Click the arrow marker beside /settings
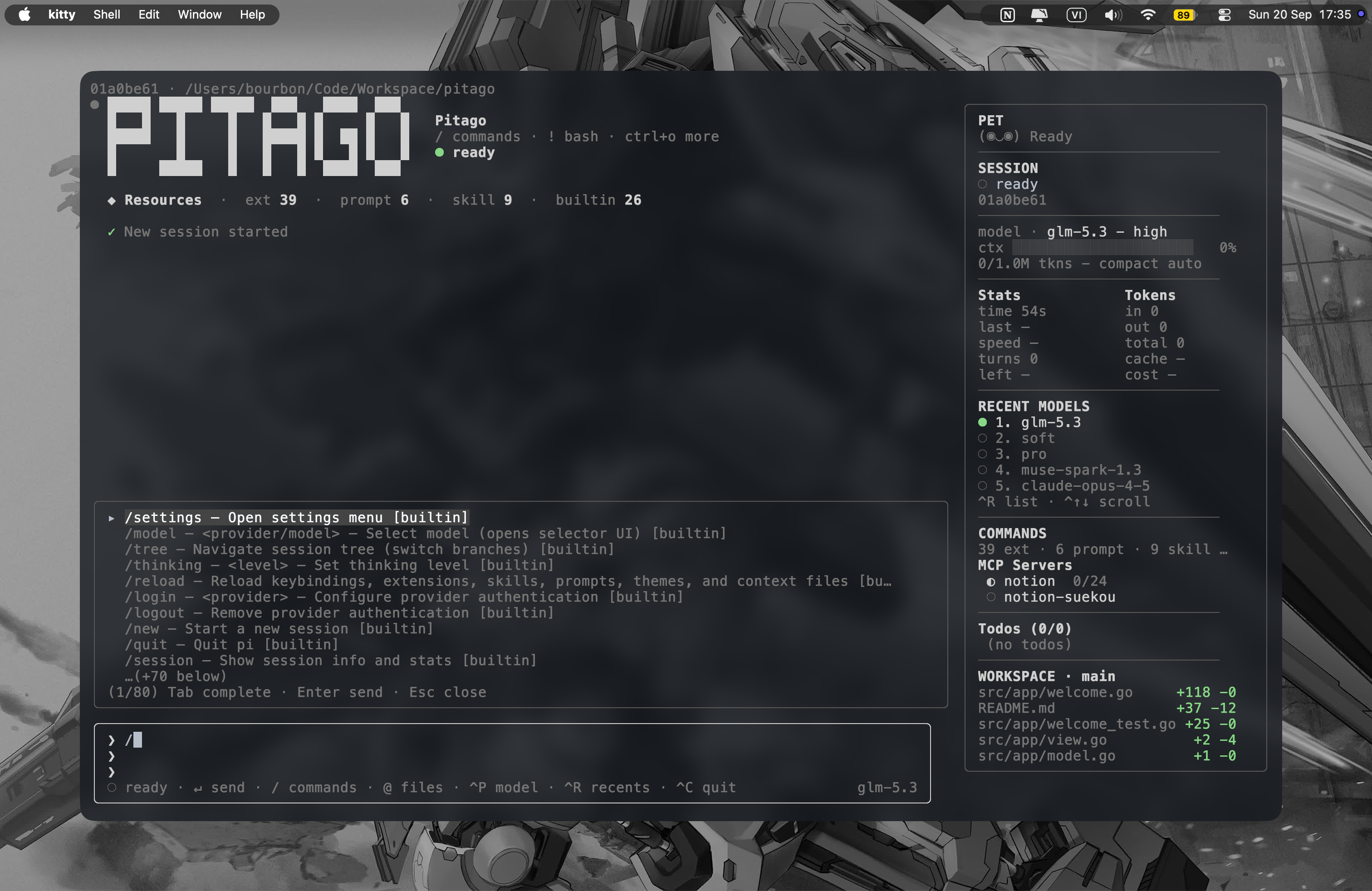 pos(111,518)
